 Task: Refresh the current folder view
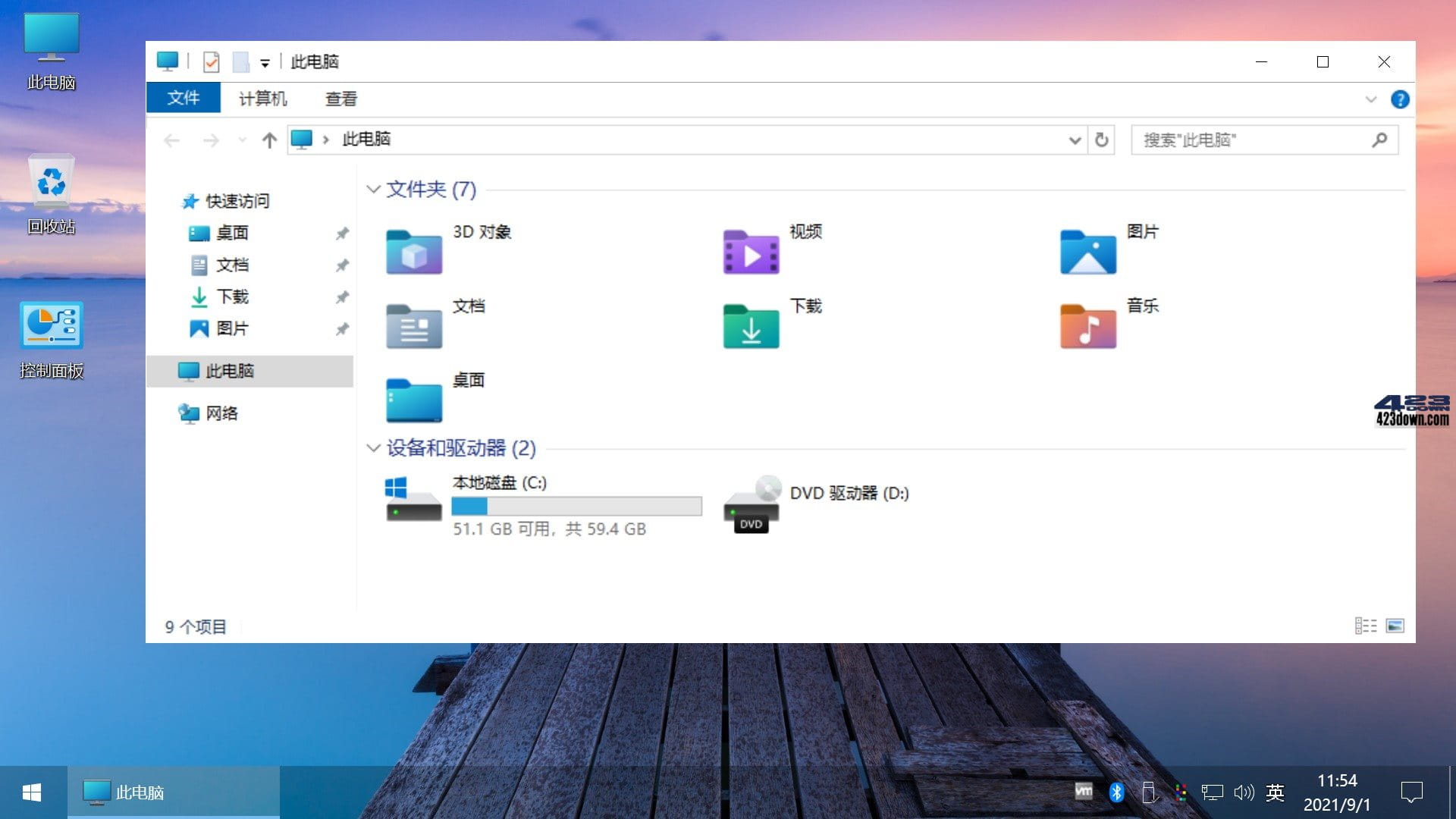[x=1101, y=140]
